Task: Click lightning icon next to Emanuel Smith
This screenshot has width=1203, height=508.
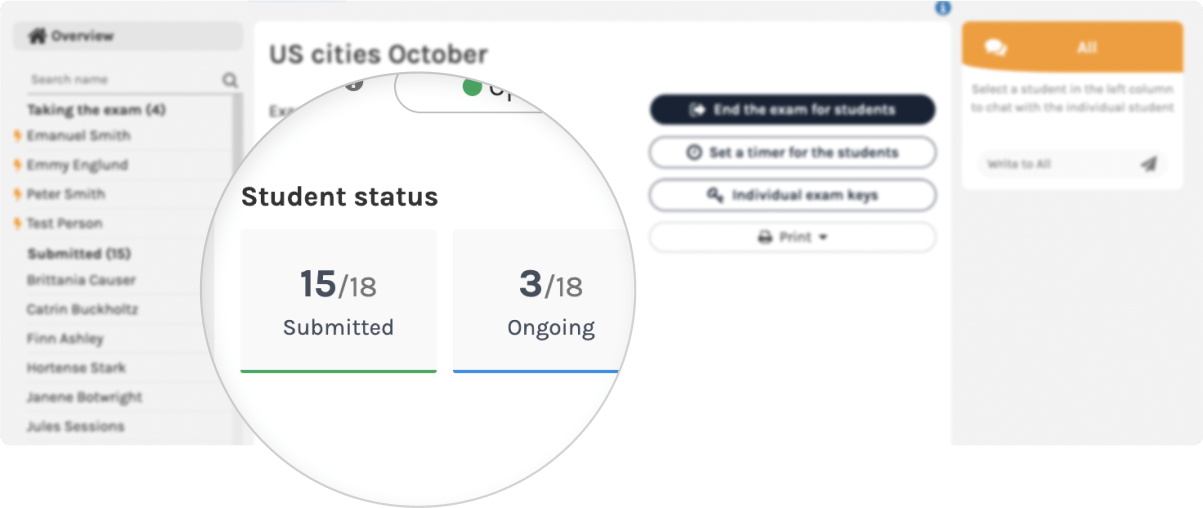Action: tap(17, 136)
